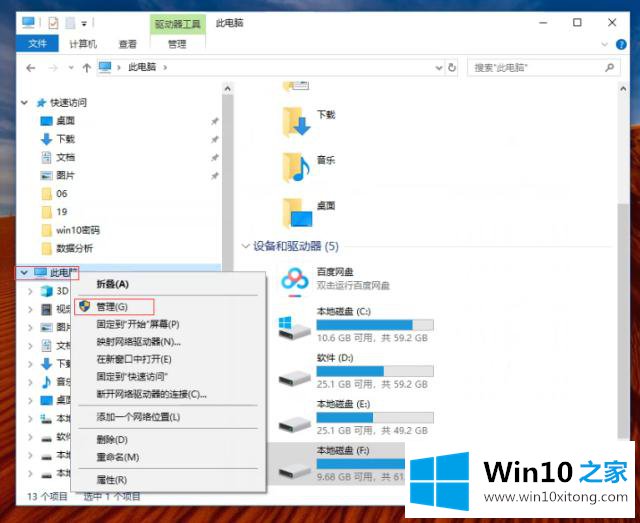
Task: Open the 音乐 folder icon in main pane
Action: coord(296,167)
